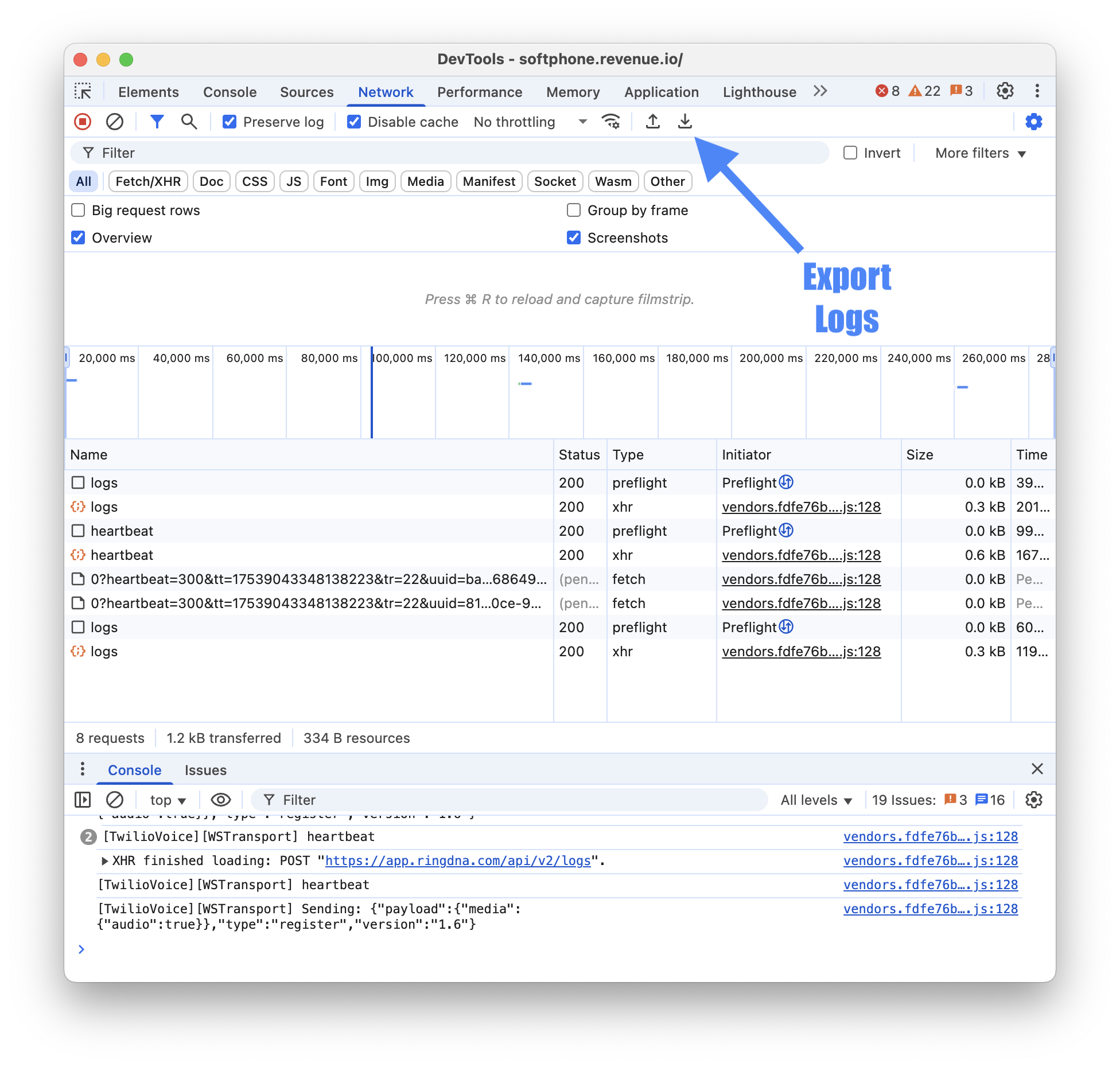Open the network request filter panel
The width and height of the screenshot is (1120, 1067).
(156, 122)
